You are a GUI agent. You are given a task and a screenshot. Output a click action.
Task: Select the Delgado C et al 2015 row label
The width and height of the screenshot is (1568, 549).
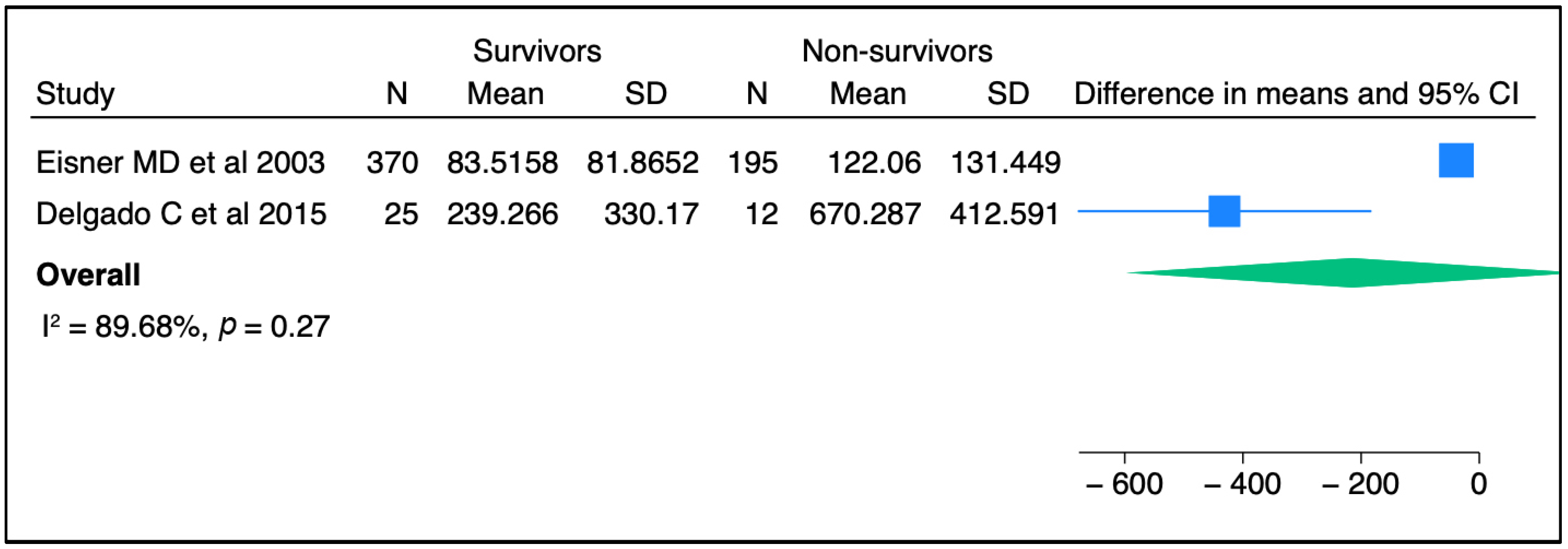(x=181, y=214)
